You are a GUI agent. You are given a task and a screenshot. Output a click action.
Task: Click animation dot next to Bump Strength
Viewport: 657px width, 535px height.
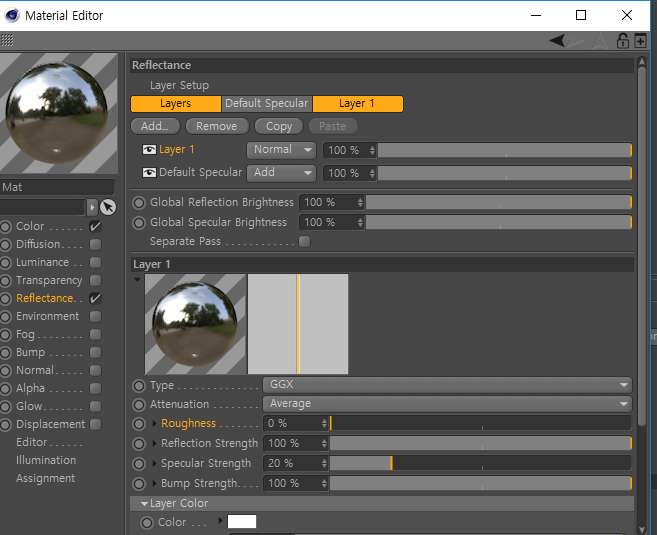(x=139, y=484)
